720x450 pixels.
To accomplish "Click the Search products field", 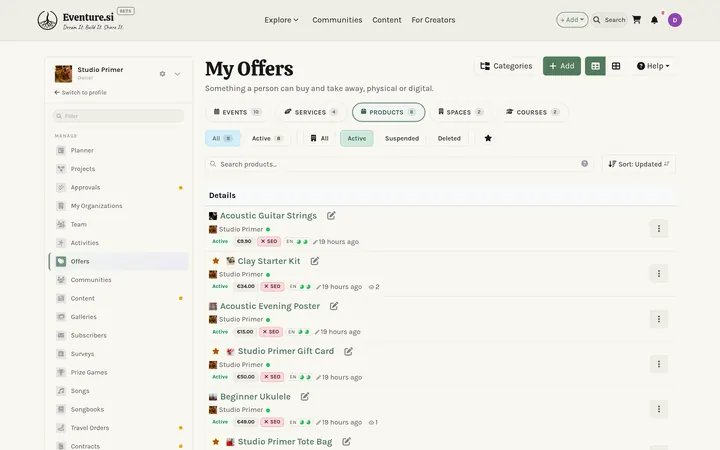I will [399, 164].
